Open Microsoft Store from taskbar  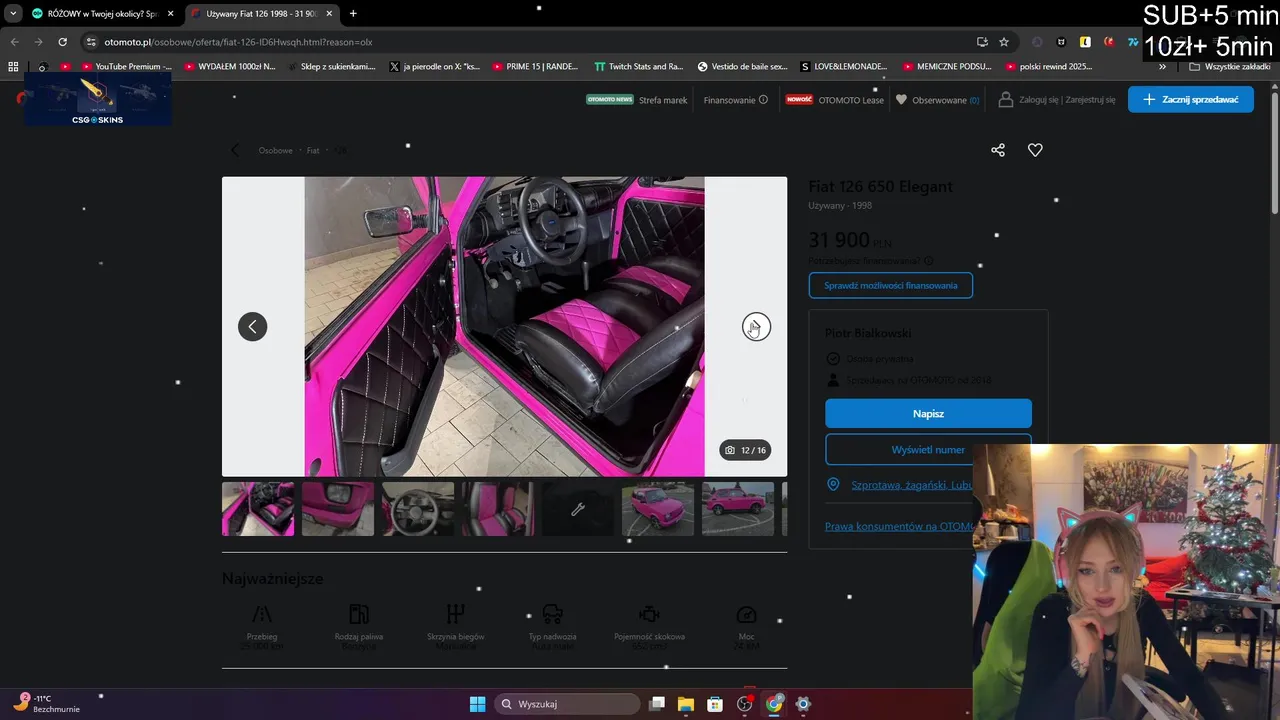tap(715, 704)
